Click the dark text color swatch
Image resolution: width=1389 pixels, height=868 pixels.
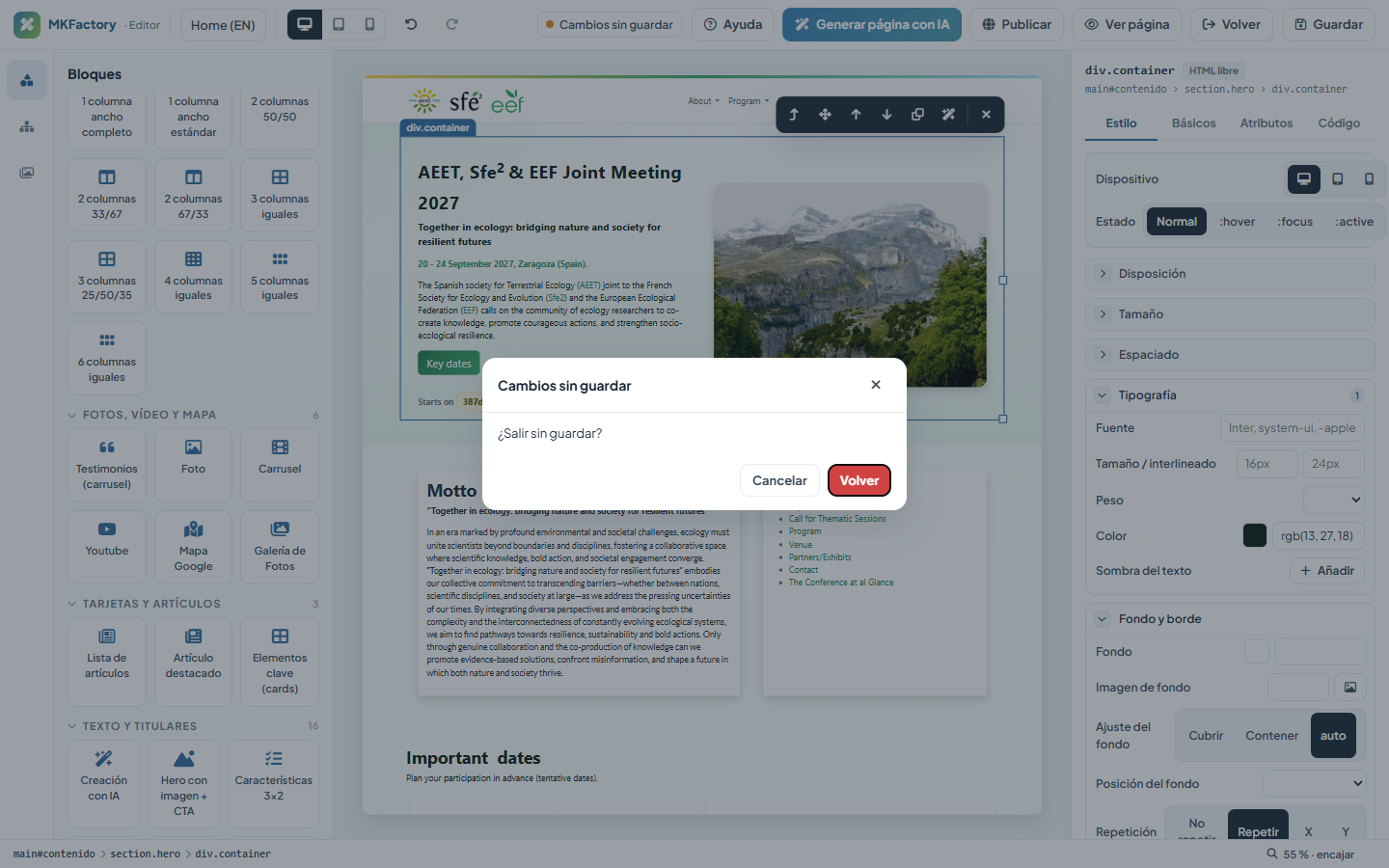click(x=1255, y=535)
